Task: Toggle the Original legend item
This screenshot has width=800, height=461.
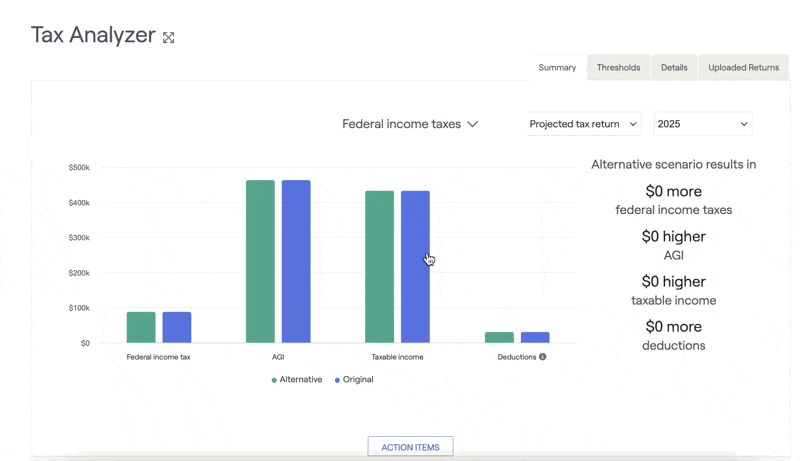Action: tap(354, 379)
